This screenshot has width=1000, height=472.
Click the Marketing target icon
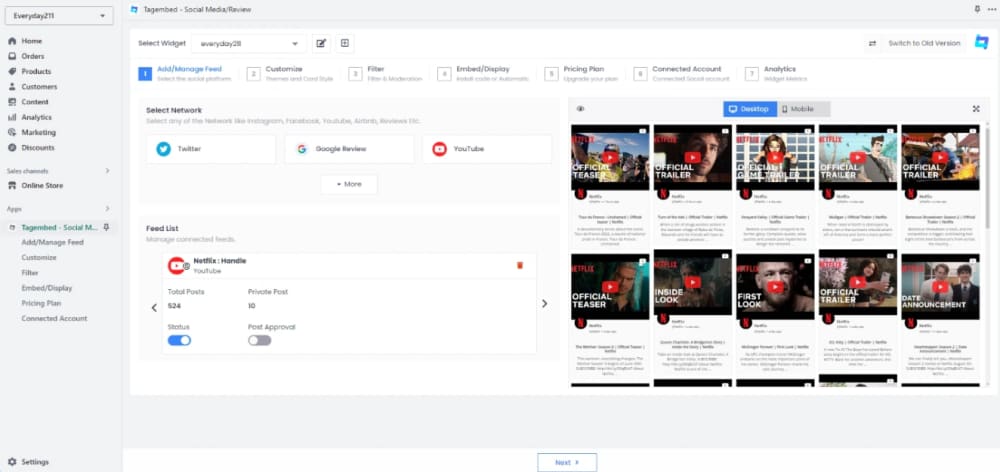point(12,133)
